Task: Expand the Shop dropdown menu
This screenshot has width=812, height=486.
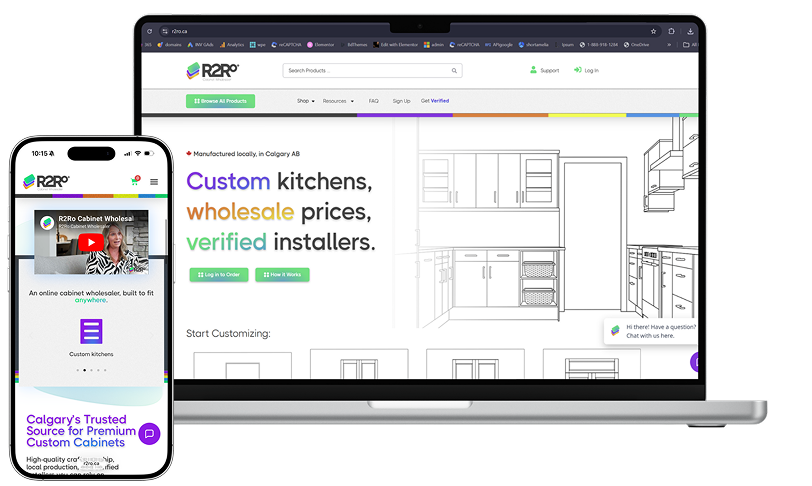Action: [x=306, y=101]
